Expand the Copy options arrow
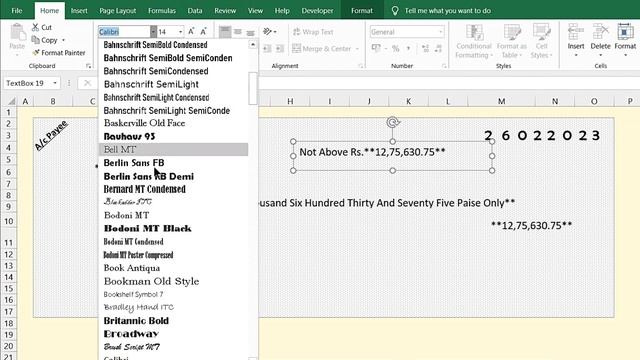Screen dimensions: 640x360 [63, 40]
